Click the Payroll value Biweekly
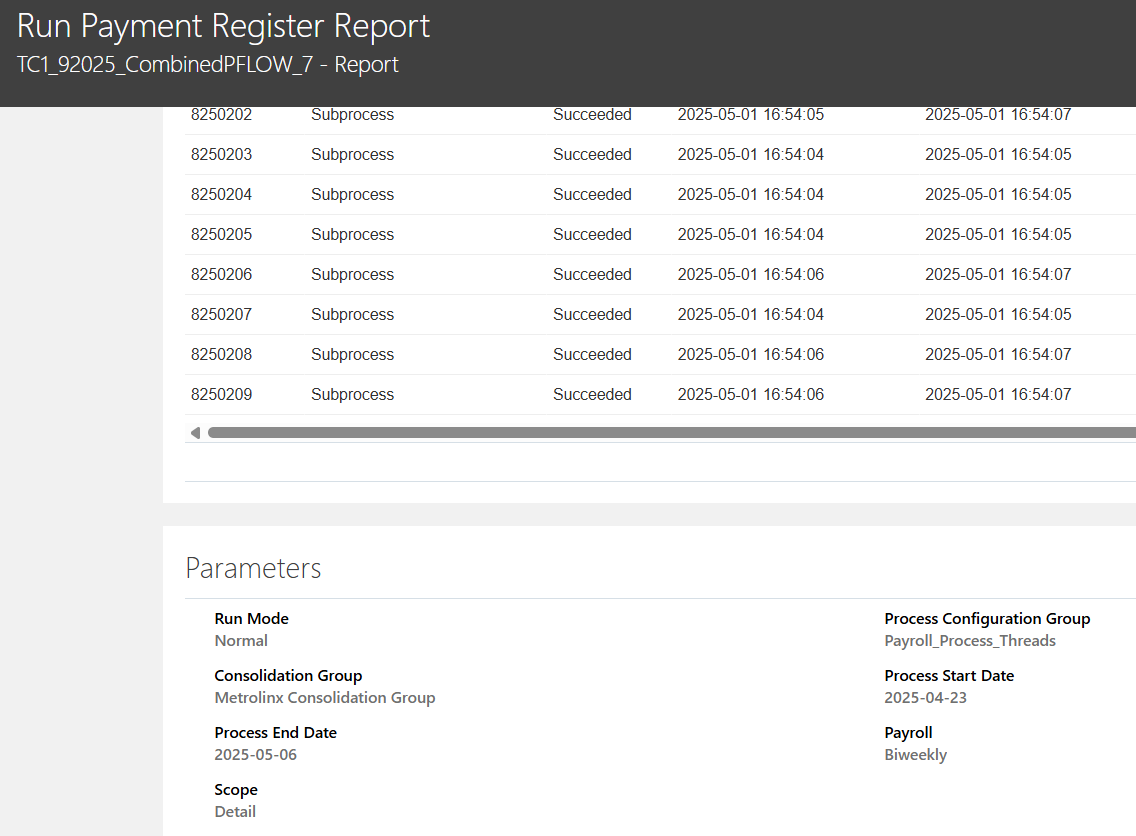The width and height of the screenshot is (1136, 836). 916,755
